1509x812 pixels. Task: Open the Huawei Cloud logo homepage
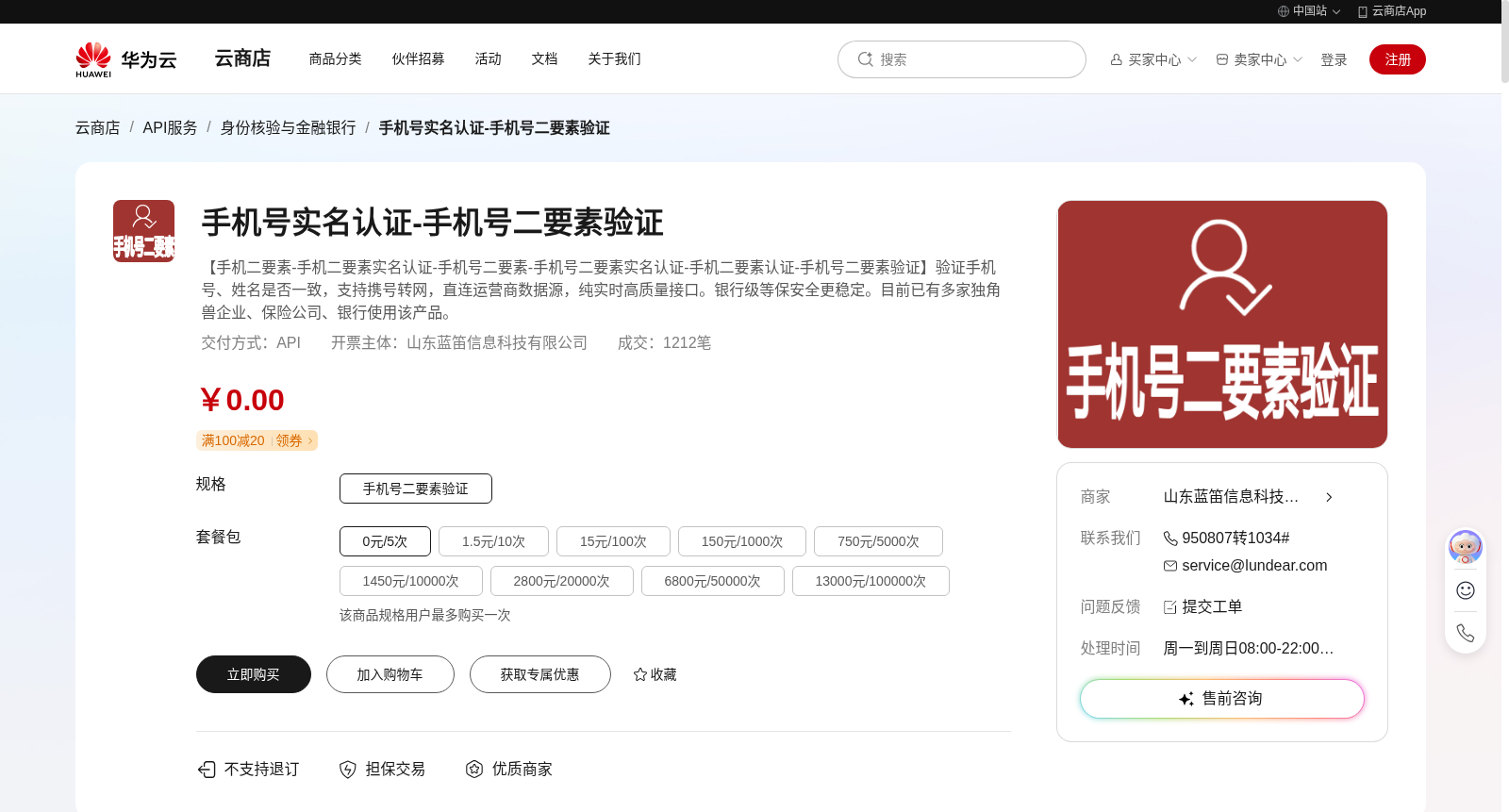tap(126, 59)
